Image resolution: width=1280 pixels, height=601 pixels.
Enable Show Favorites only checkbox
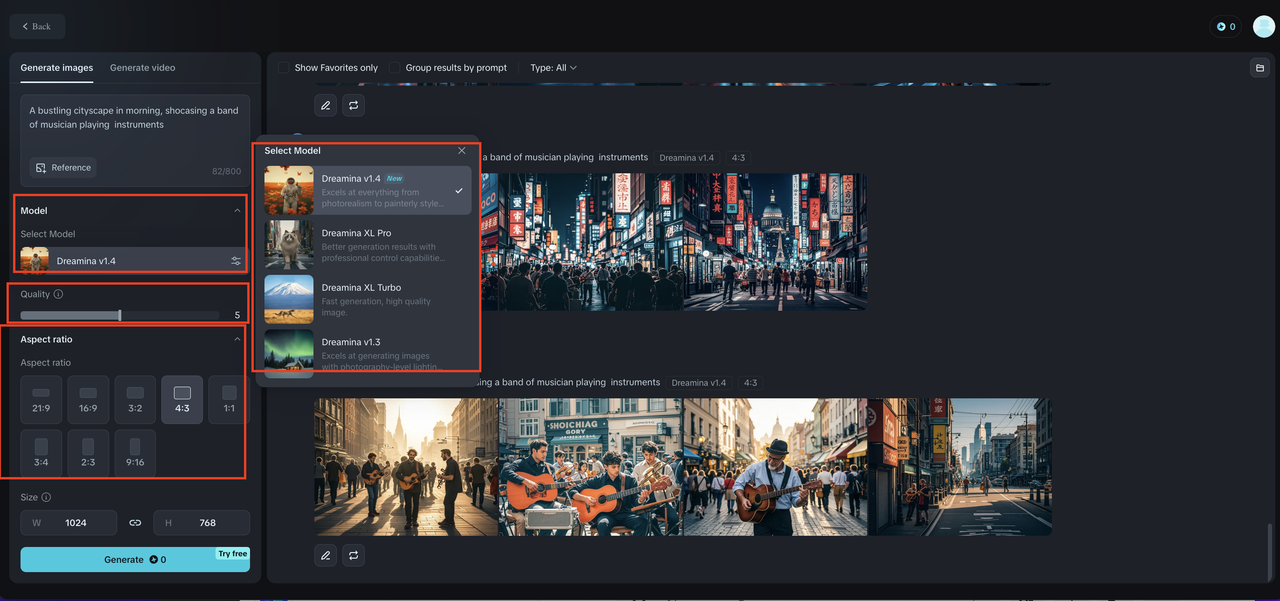[284, 68]
